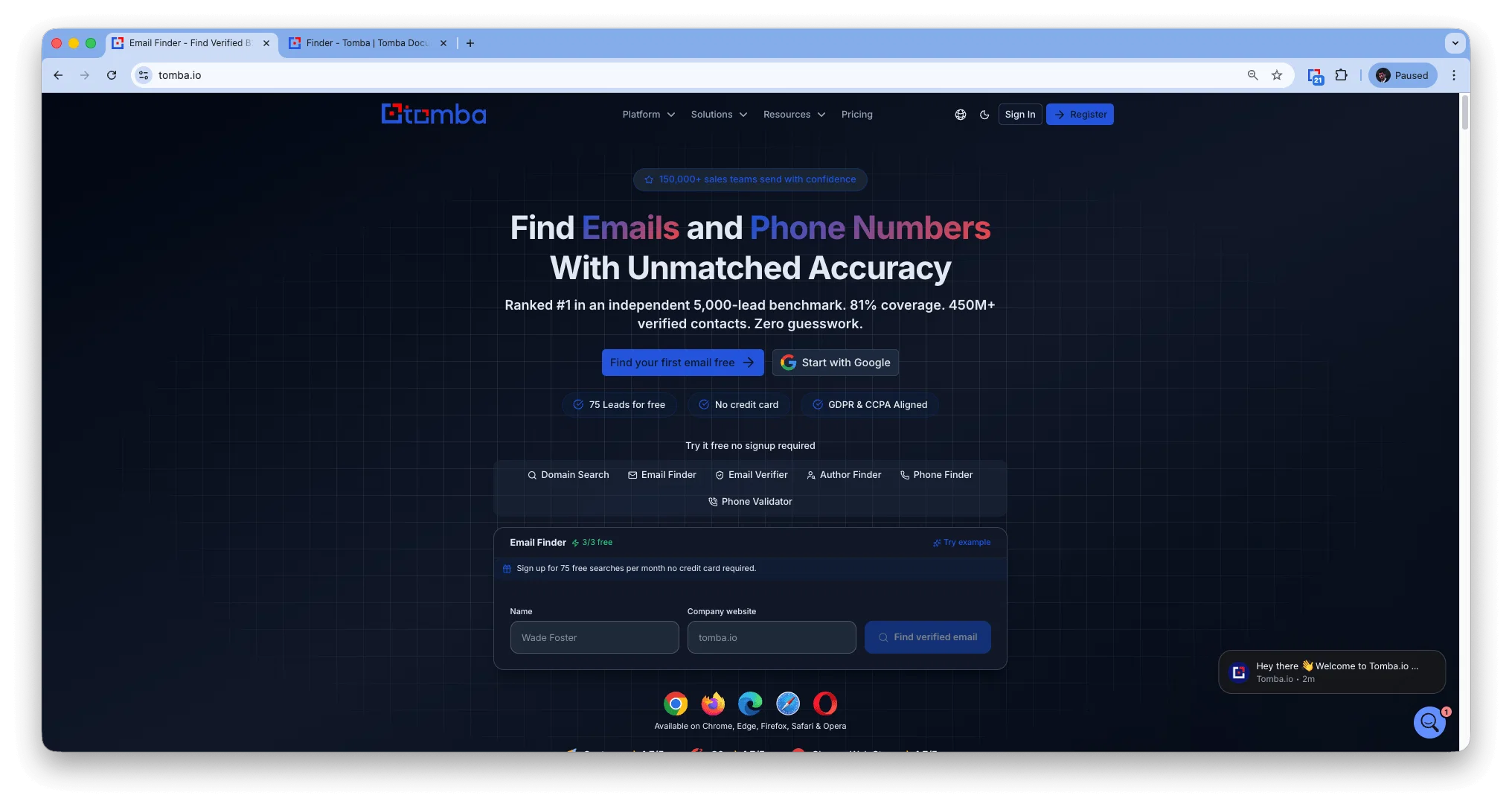1512x807 pixels.
Task: Open the Paused profile button
Action: pos(1403,75)
